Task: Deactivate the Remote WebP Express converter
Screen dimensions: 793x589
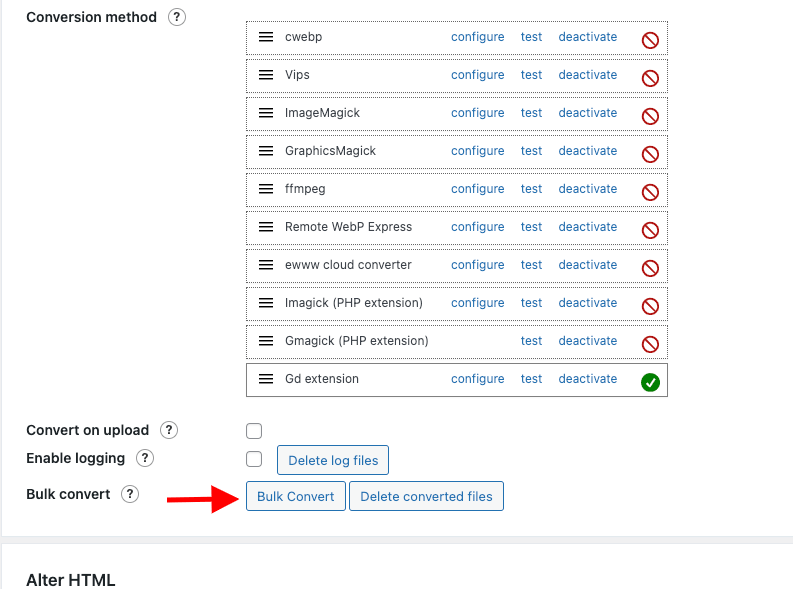Action: pos(588,226)
